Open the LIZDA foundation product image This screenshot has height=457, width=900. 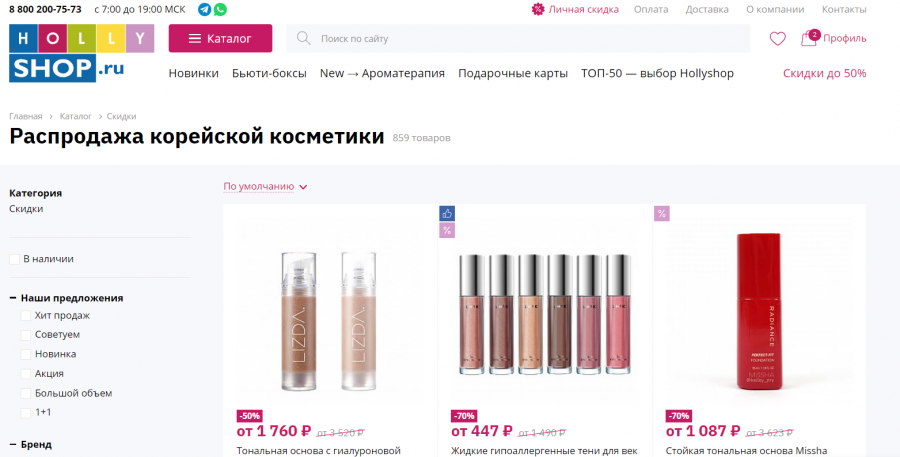[329, 322]
